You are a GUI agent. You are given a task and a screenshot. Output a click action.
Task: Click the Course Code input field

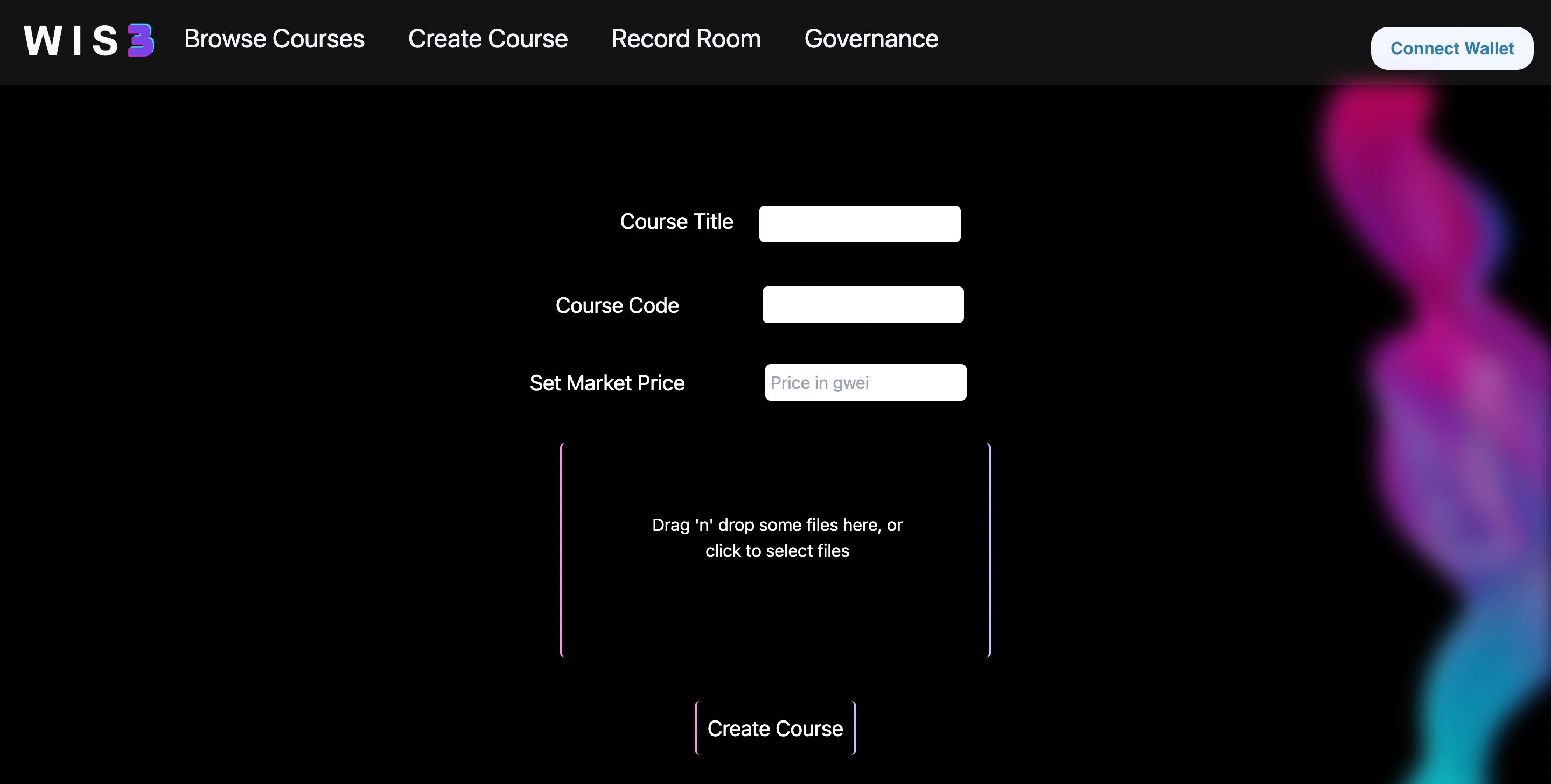862,304
